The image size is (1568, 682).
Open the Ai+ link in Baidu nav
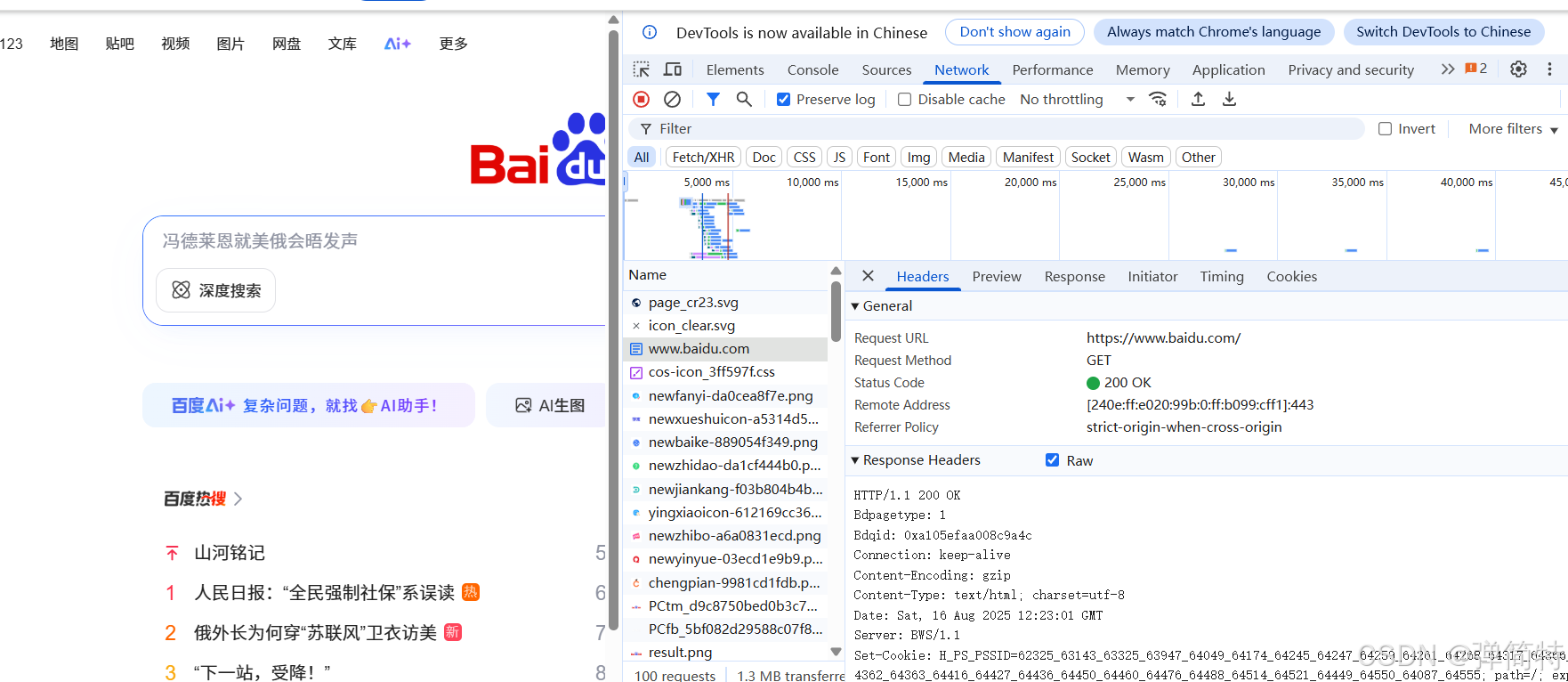398,44
